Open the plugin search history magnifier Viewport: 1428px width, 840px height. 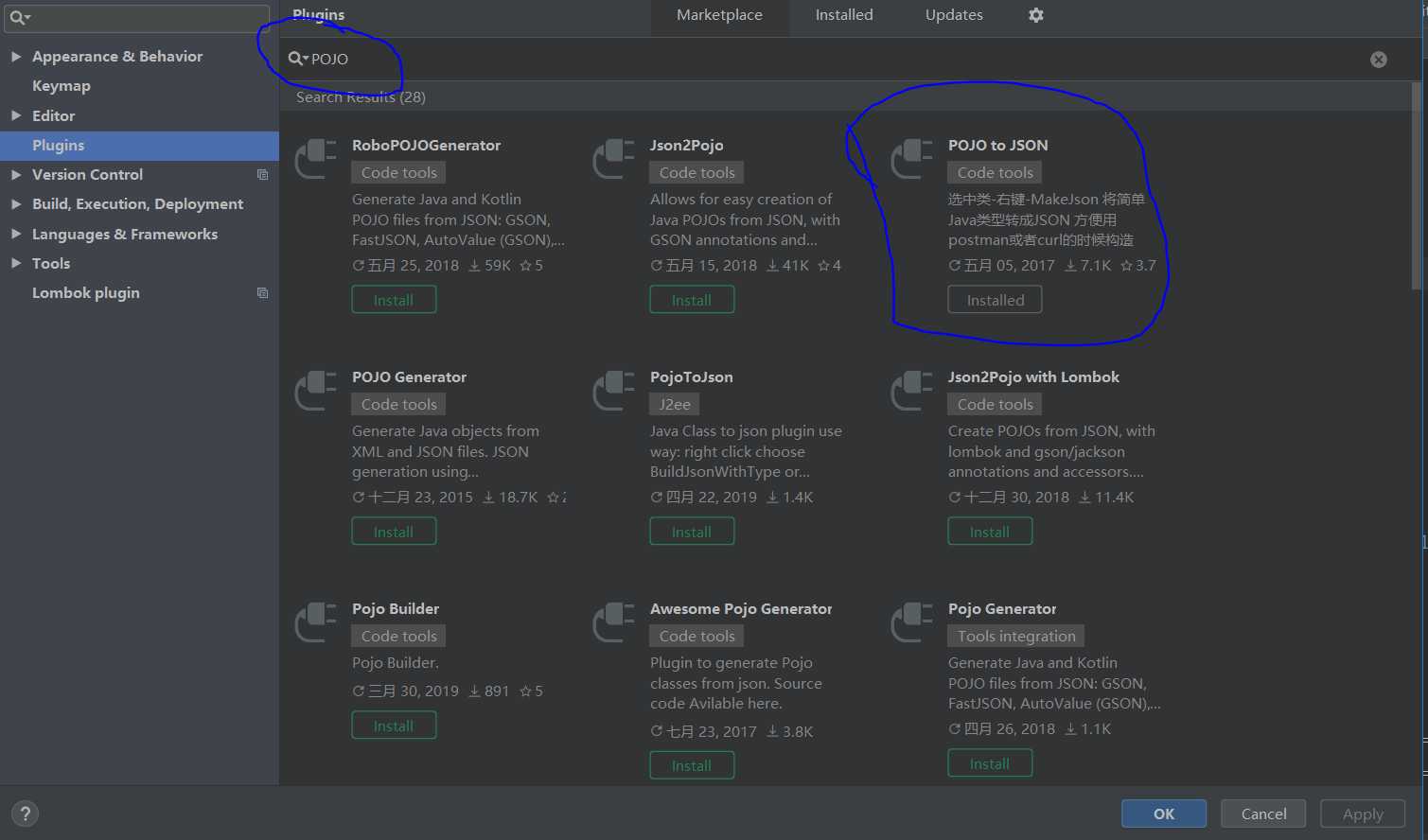click(298, 59)
